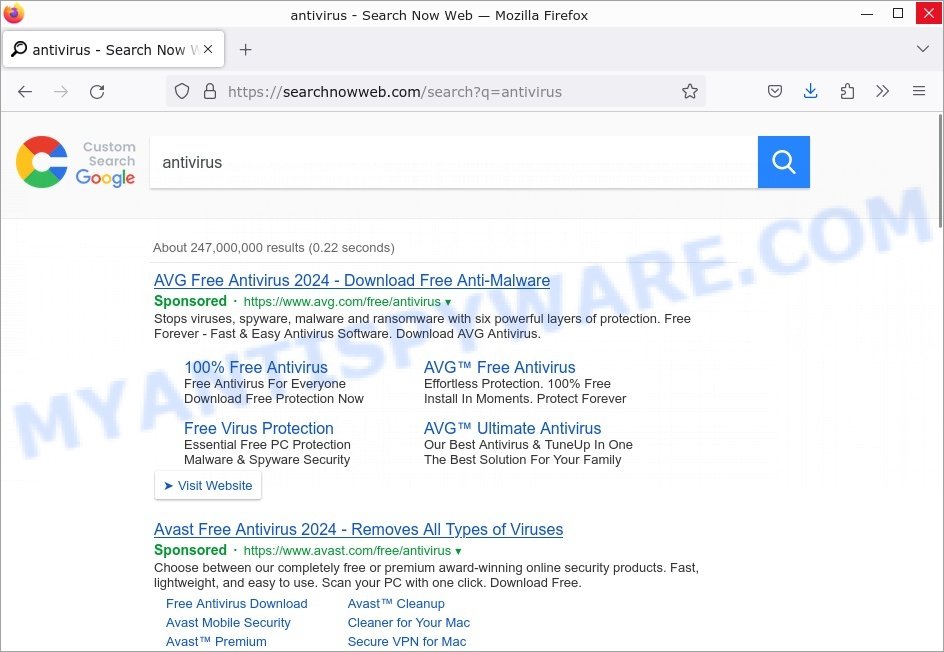Open the Extensions menu

pyautogui.click(x=847, y=92)
